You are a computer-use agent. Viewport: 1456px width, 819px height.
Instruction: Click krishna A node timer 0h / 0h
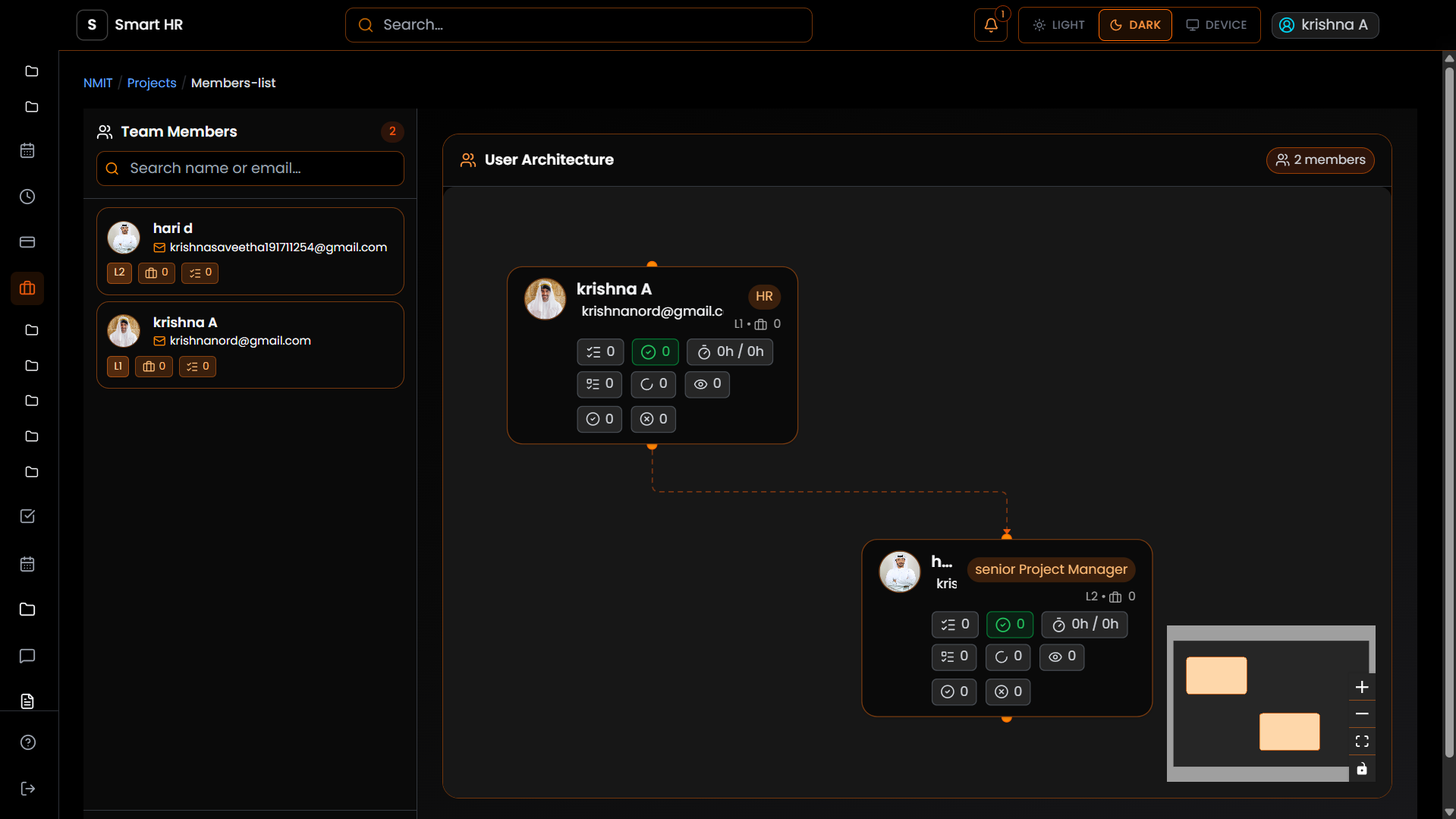tap(730, 352)
